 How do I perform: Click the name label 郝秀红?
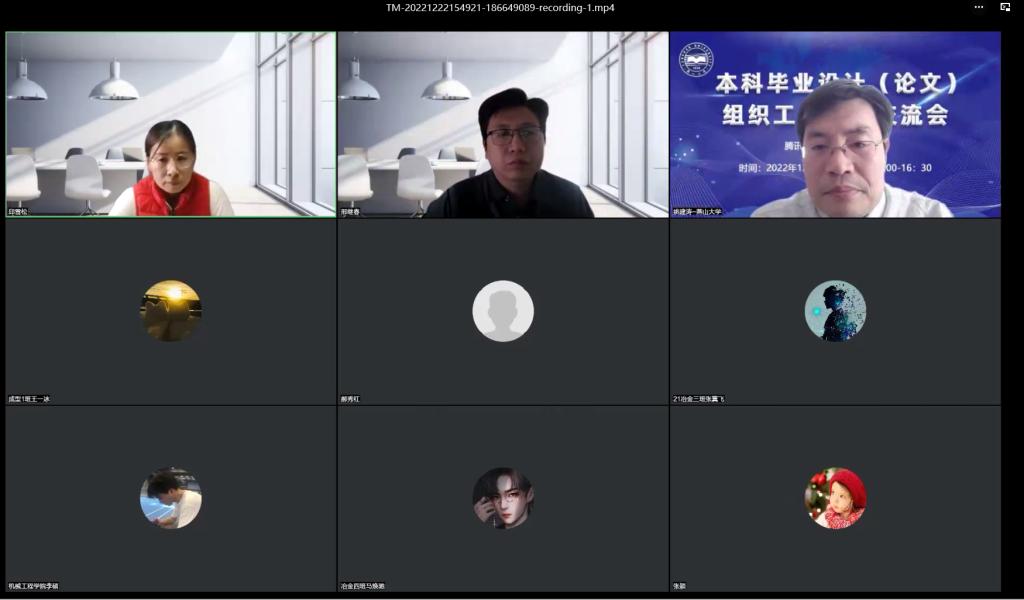[x=350, y=399]
